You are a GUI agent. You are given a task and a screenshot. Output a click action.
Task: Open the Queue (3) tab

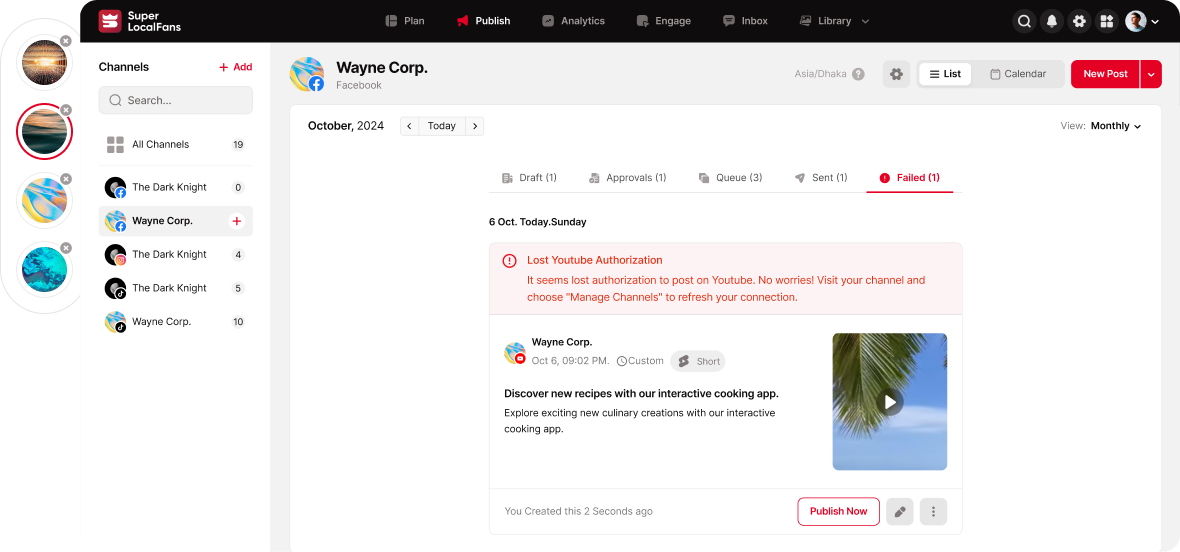[730, 178]
